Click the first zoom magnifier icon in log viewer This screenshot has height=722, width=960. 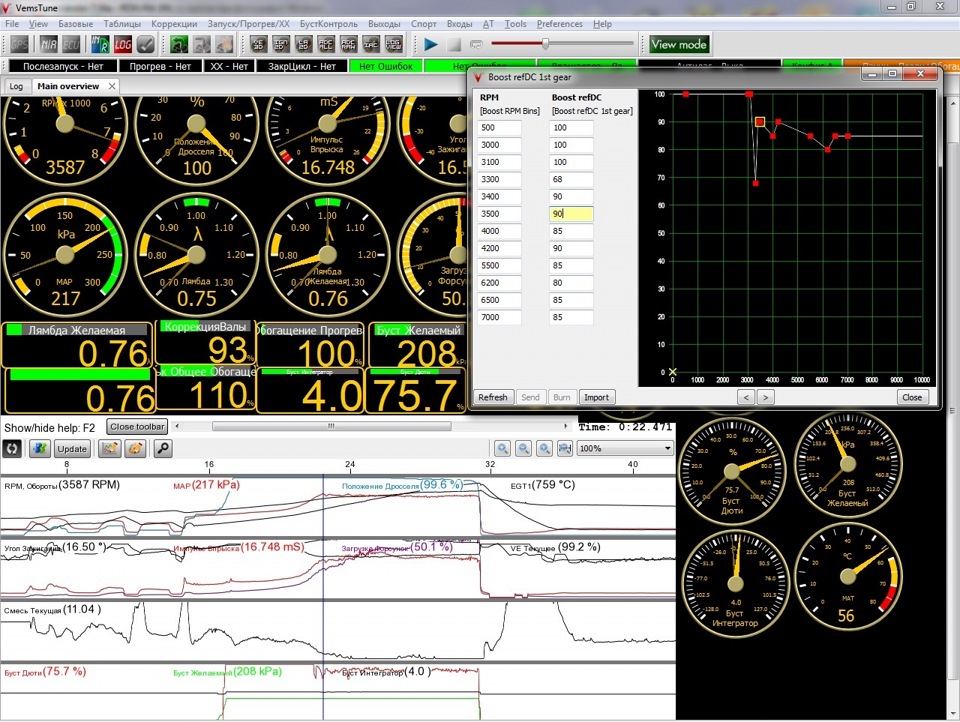[503, 448]
